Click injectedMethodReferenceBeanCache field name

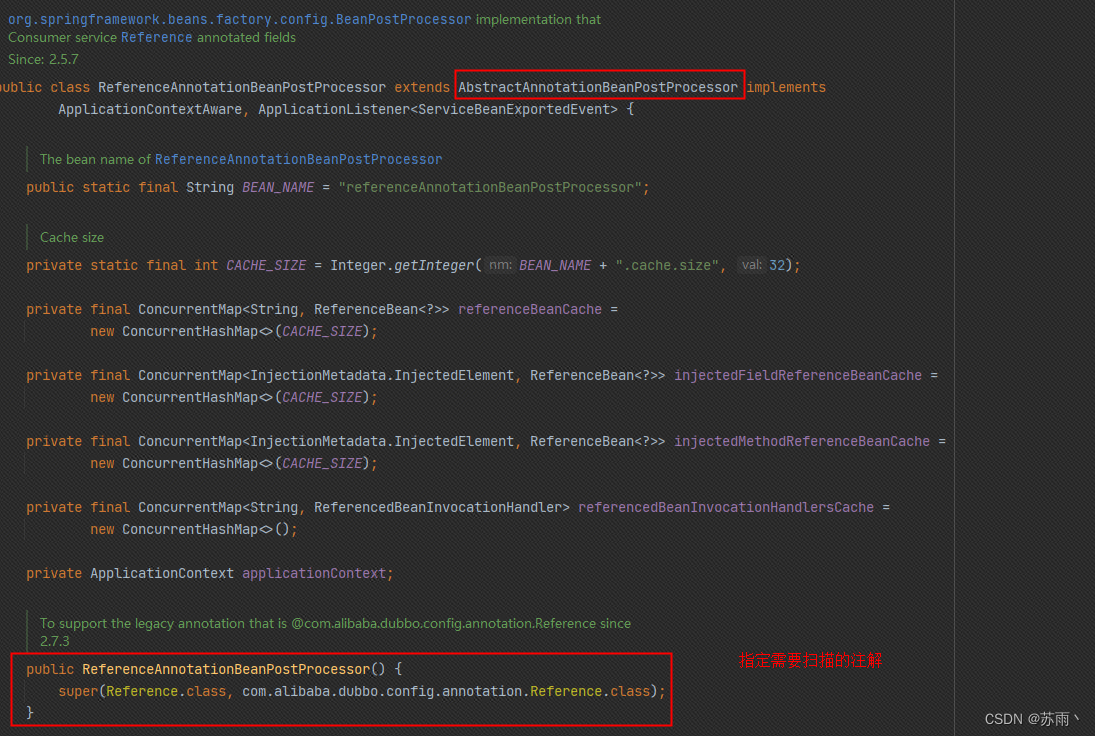pyautogui.click(x=802, y=442)
